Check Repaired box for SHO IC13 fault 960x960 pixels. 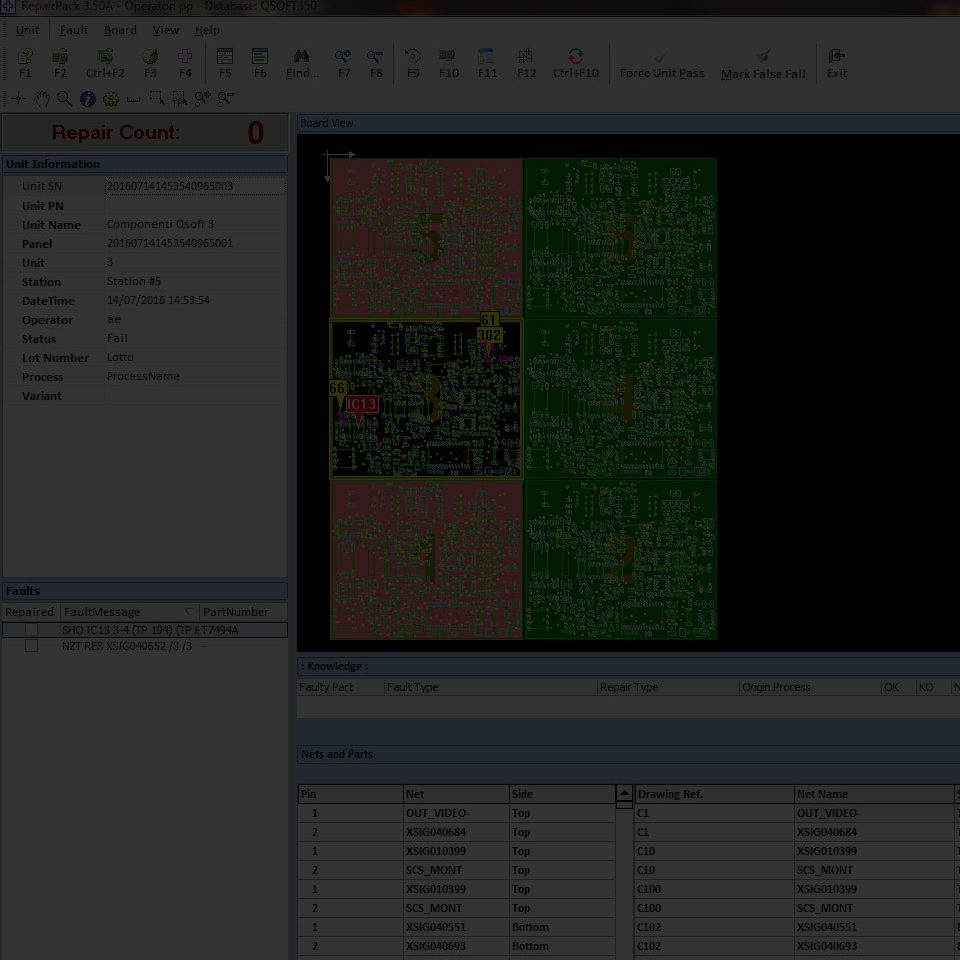point(32,630)
